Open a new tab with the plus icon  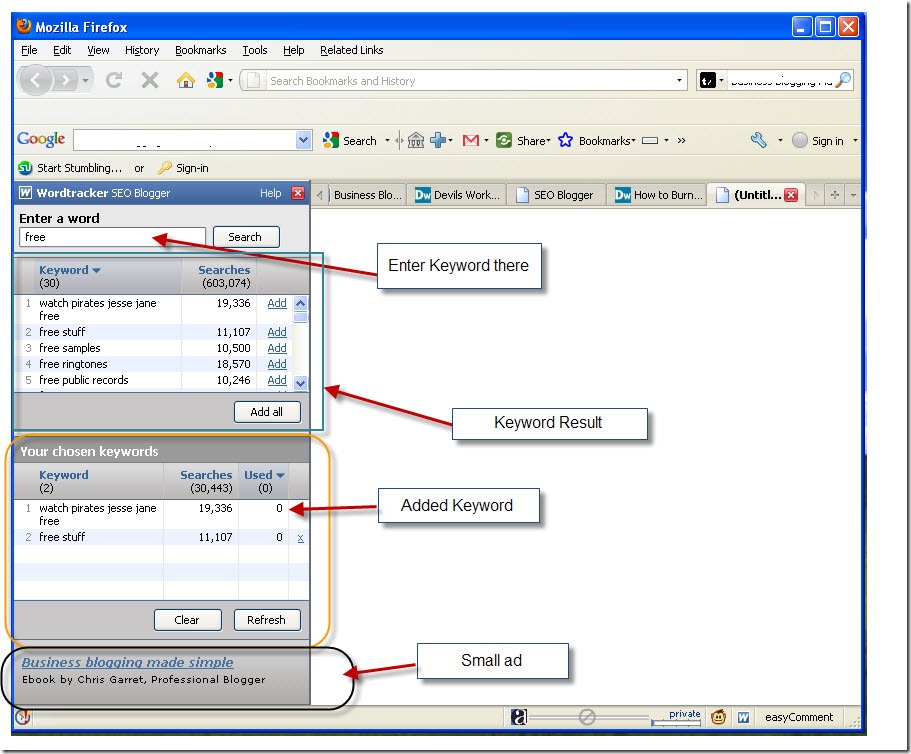(834, 195)
